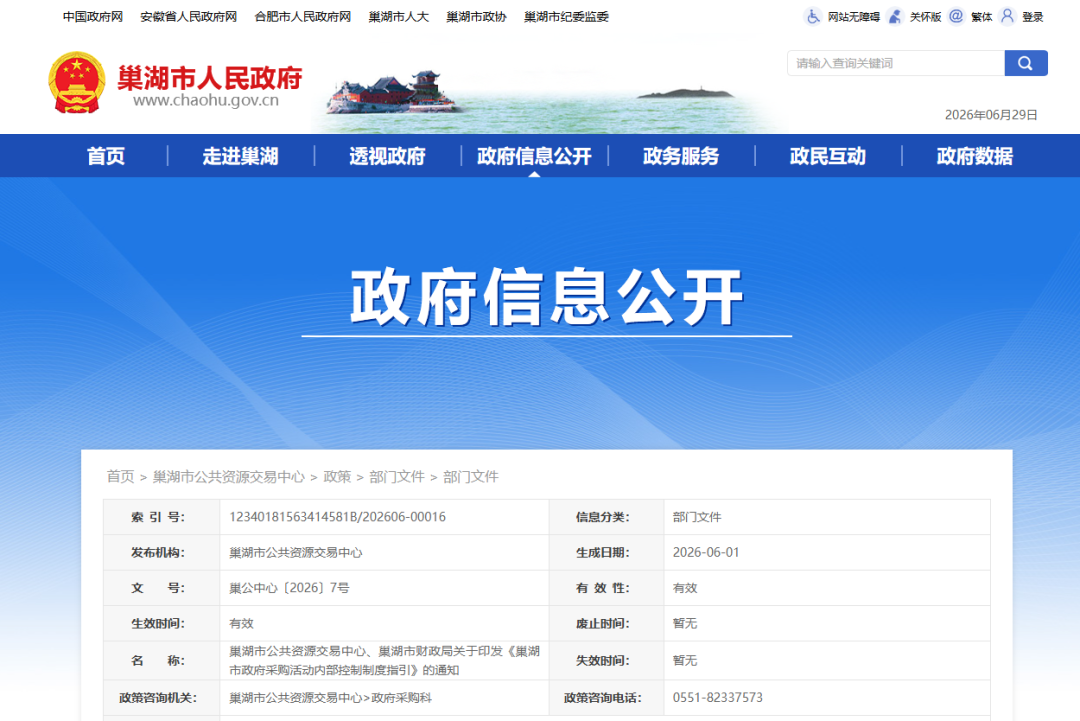Screen dimensions: 1080x721
Task: Click the 有效 value beside 生效时间
Action: pos(241,624)
